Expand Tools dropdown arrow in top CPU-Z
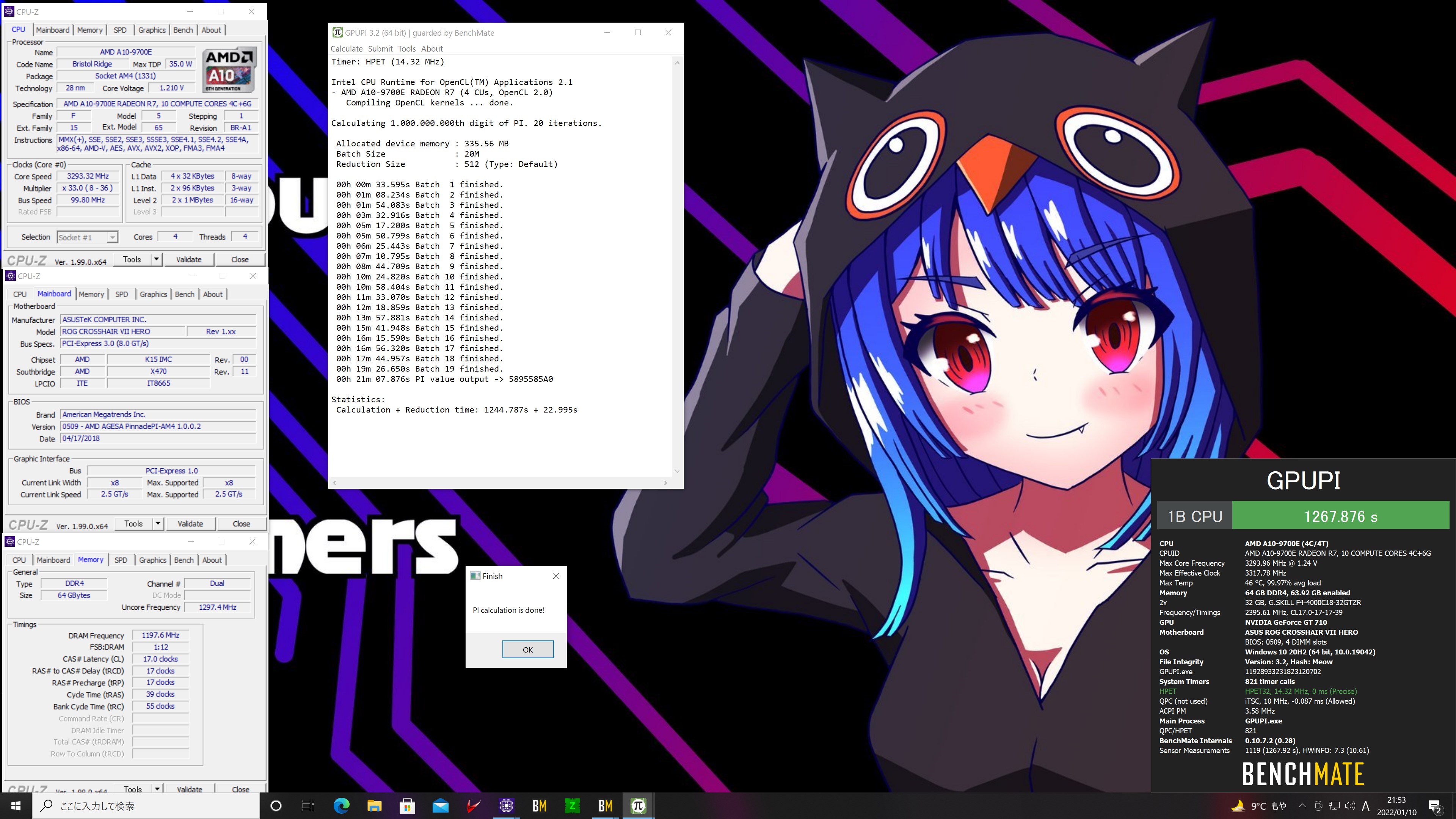This screenshot has width=1456, height=819. click(x=157, y=259)
